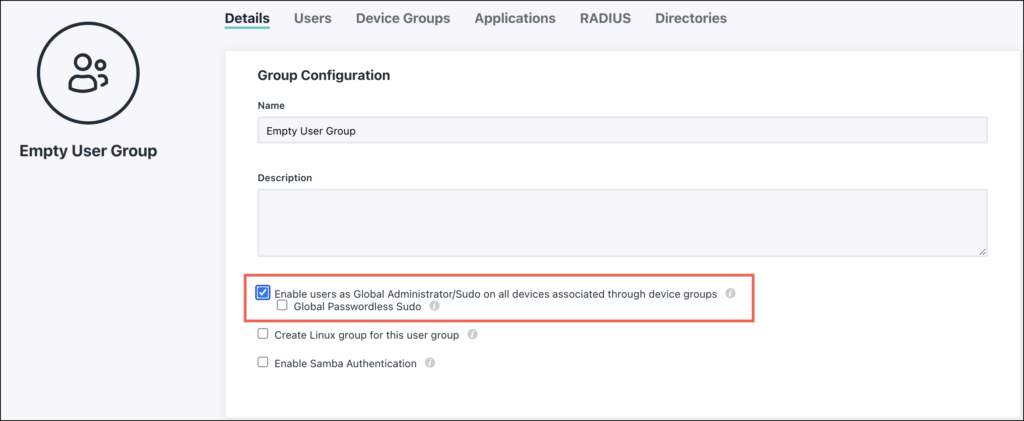Enable Global Passwordless Sudo checkbox
The height and width of the screenshot is (421, 1024).
point(282,306)
